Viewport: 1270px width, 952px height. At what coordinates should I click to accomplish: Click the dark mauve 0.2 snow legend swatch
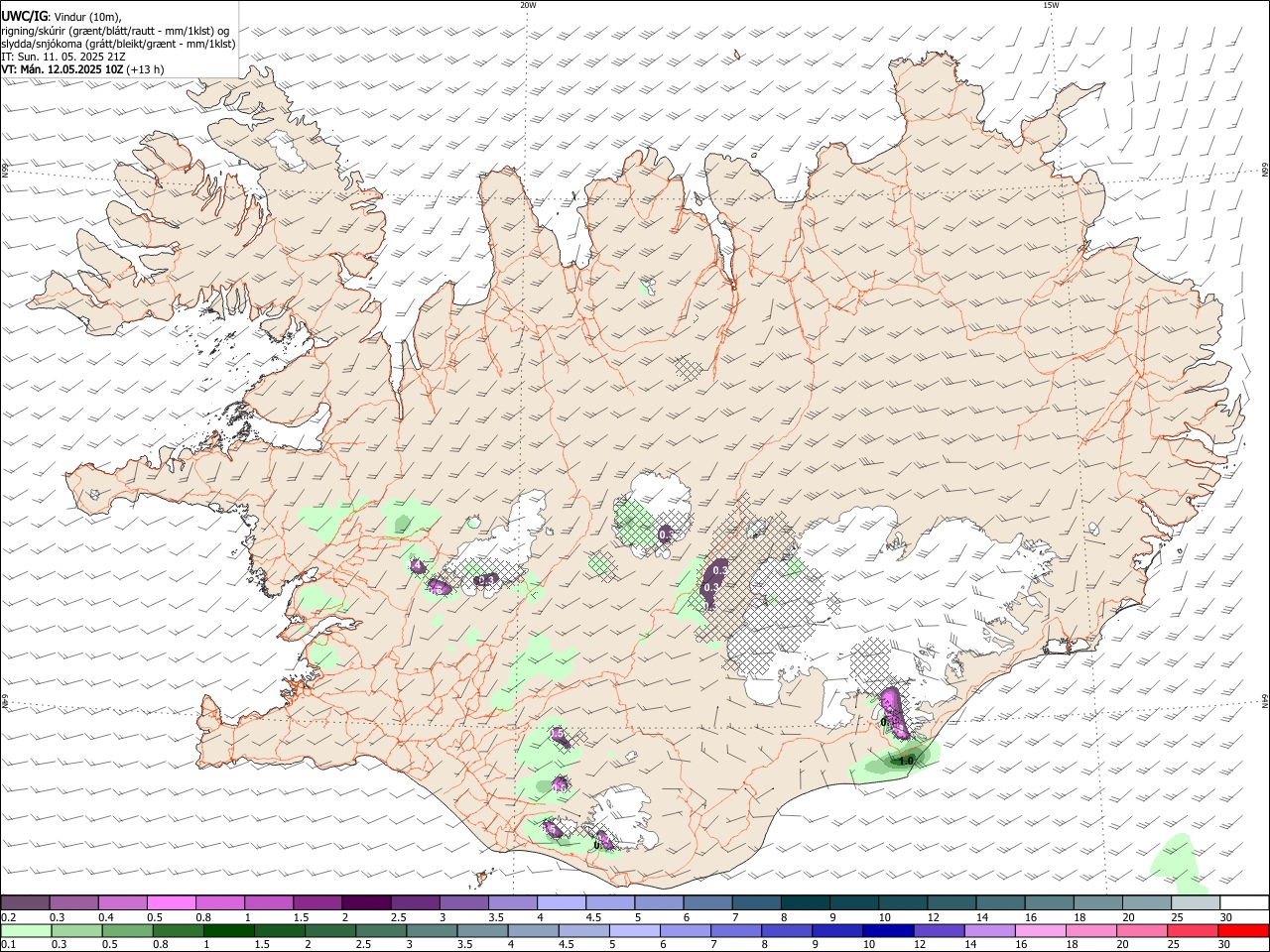pyautogui.click(x=25, y=902)
